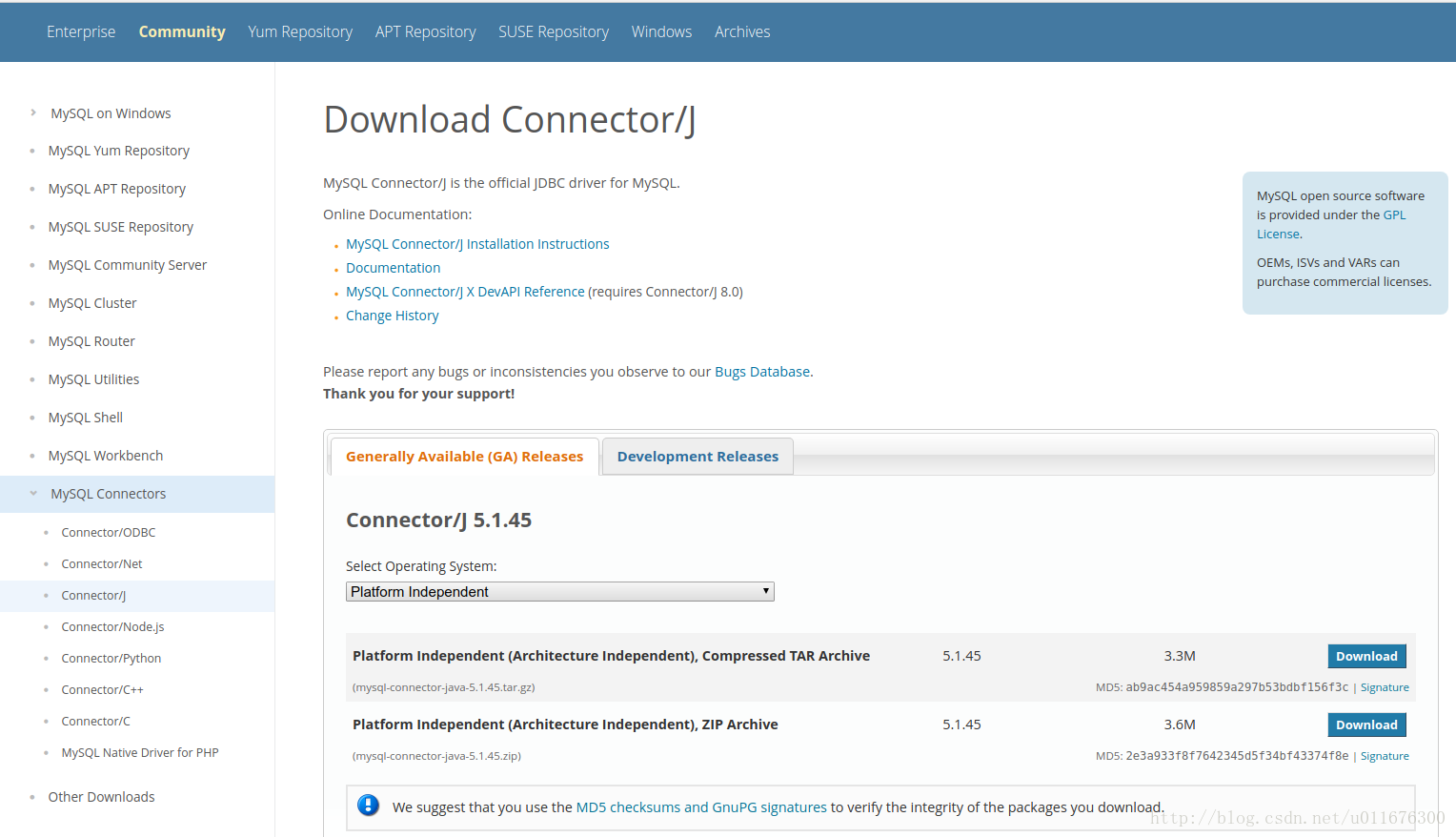
Task: Open Other Downloads in sidebar
Action: (x=101, y=797)
